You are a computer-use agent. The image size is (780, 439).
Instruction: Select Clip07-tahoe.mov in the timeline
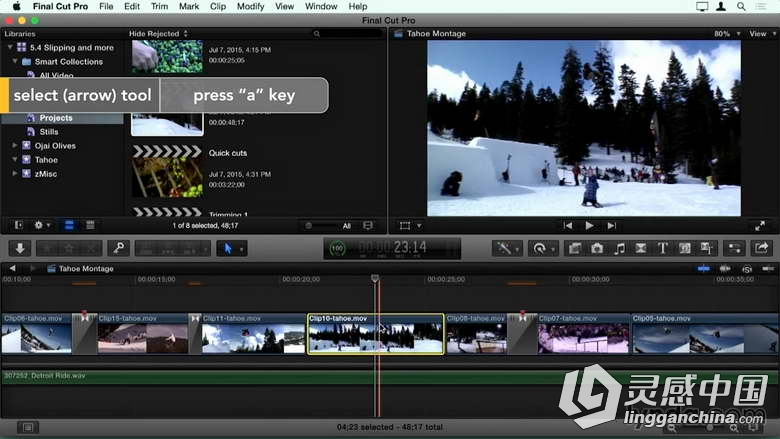click(x=583, y=334)
